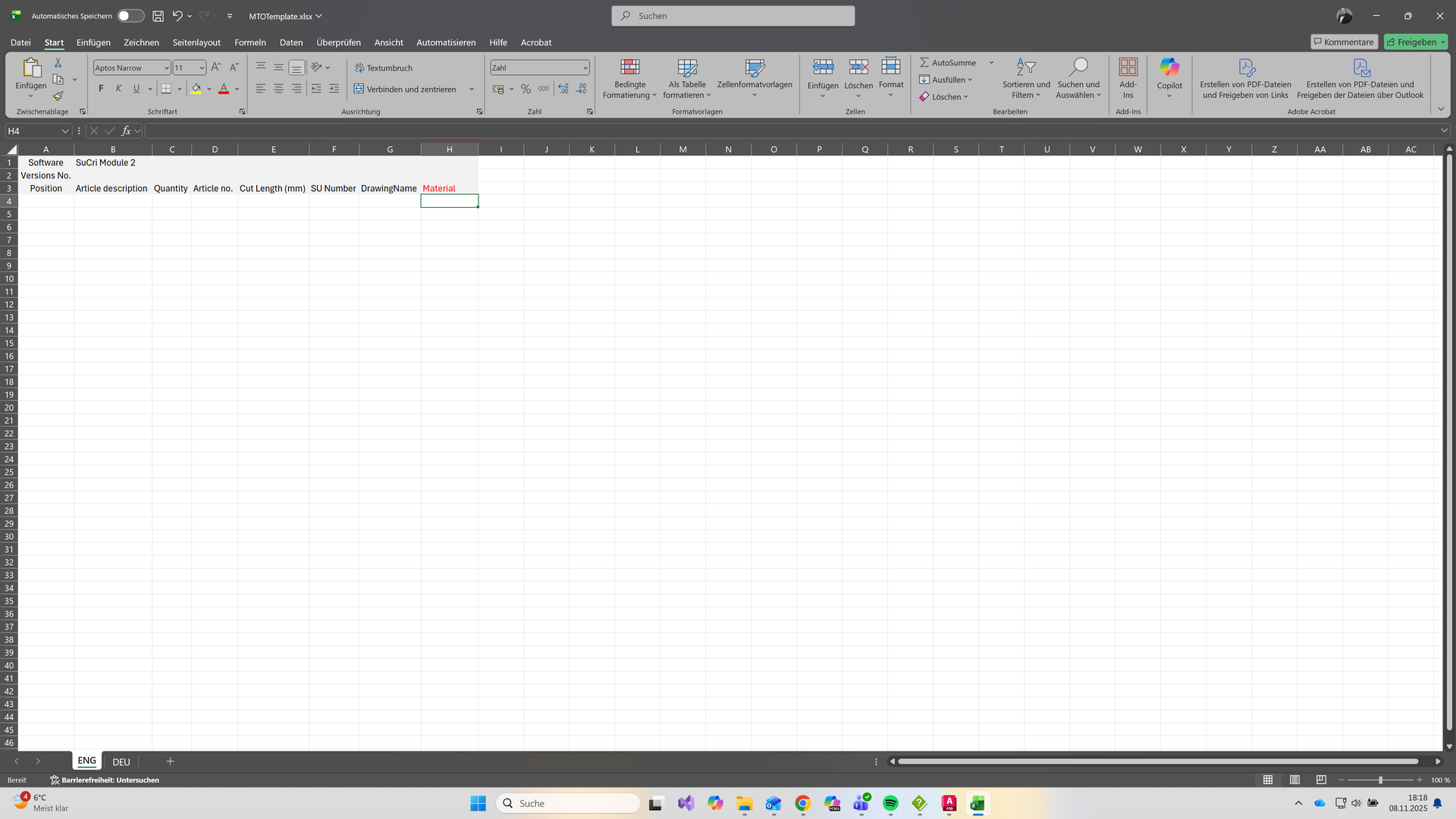This screenshot has width=1456, height=819.
Task: Toggle italic K formatting
Action: pyautogui.click(x=118, y=89)
